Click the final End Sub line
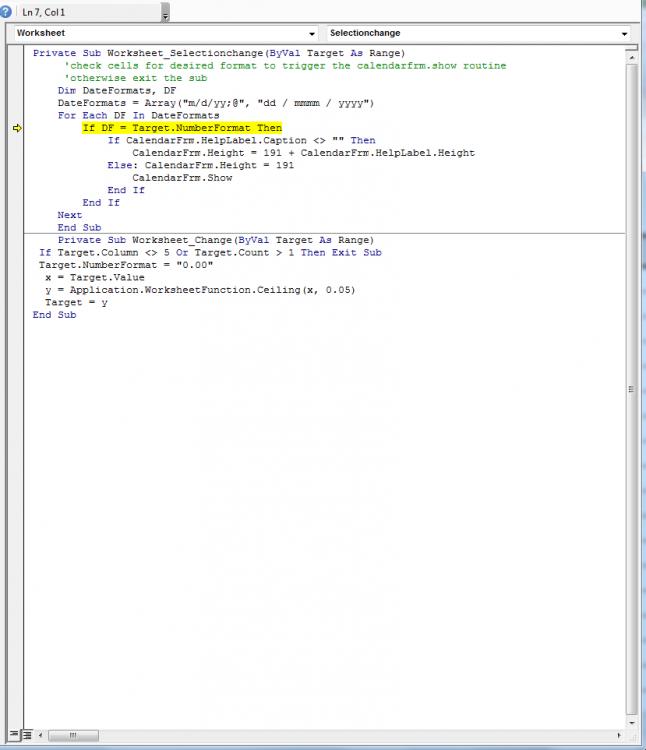This screenshot has width=646, height=750. point(55,315)
